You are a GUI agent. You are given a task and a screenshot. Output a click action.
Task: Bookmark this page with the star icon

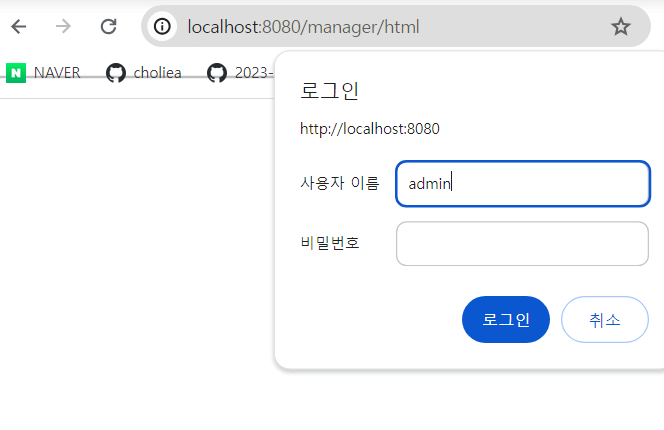621,27
